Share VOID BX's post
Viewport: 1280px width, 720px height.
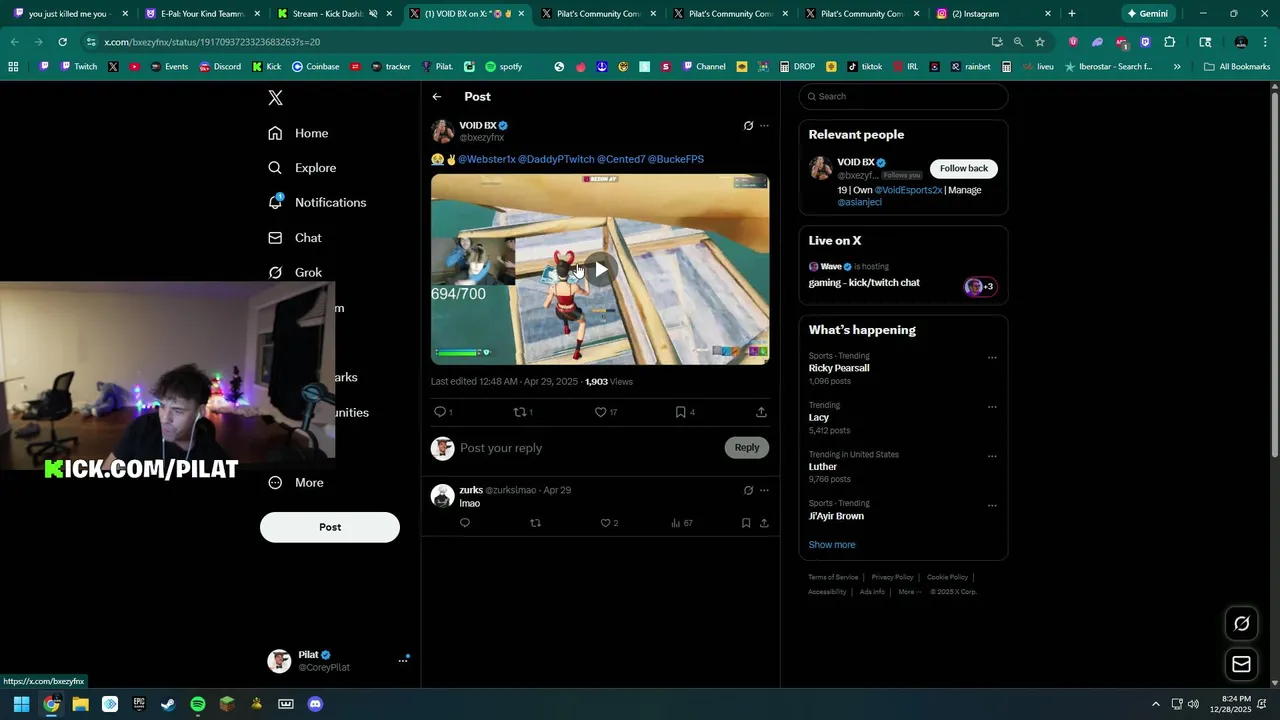tap(761, 412)
